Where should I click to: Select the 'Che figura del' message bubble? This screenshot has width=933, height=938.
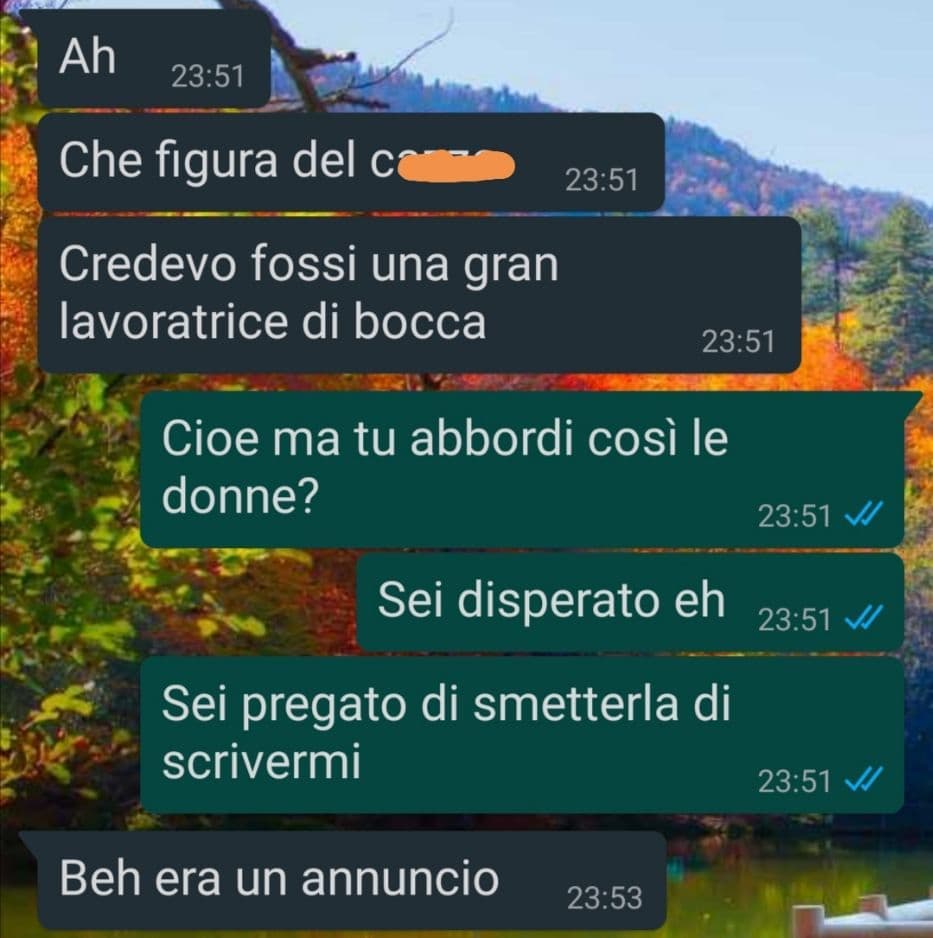(350, 162)
